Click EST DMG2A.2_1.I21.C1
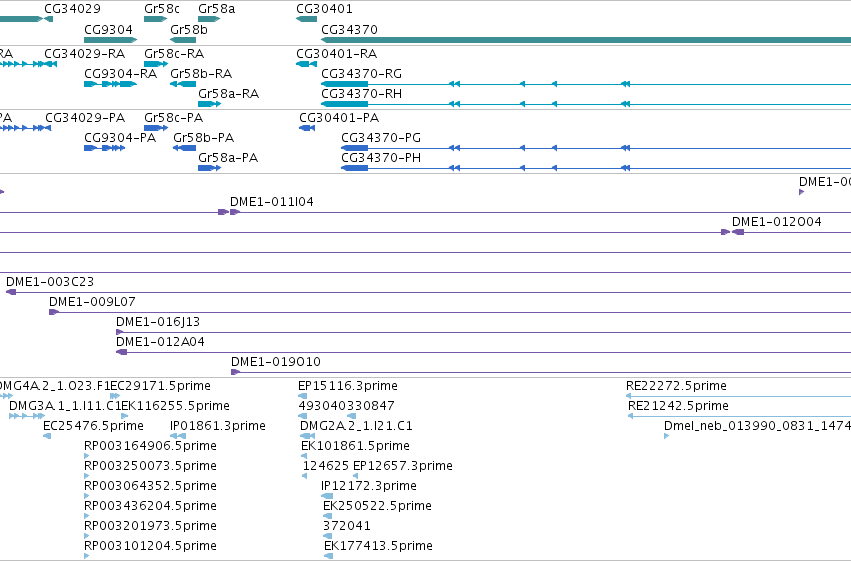This screenshot has height=561, width=851. coord(357,426)
